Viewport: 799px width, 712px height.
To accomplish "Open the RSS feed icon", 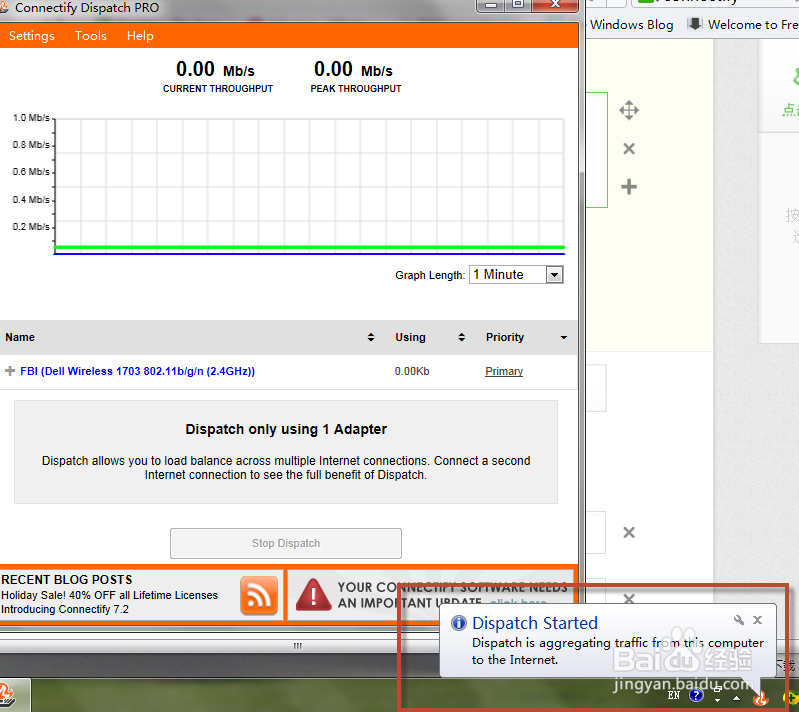I will click(259, 595).
